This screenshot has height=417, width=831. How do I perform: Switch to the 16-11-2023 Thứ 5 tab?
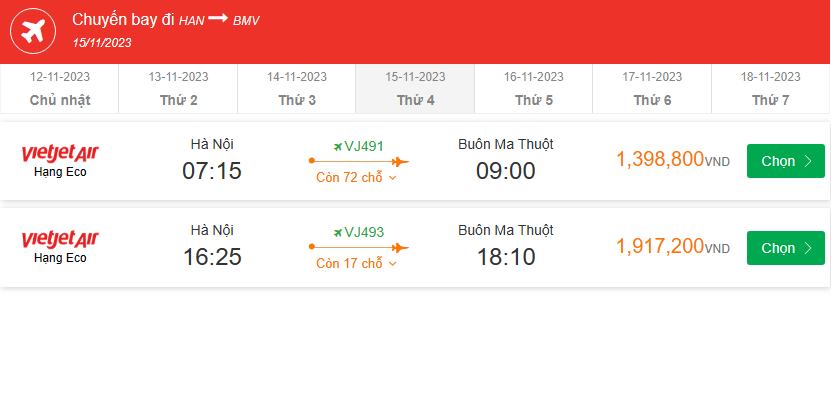534,88
